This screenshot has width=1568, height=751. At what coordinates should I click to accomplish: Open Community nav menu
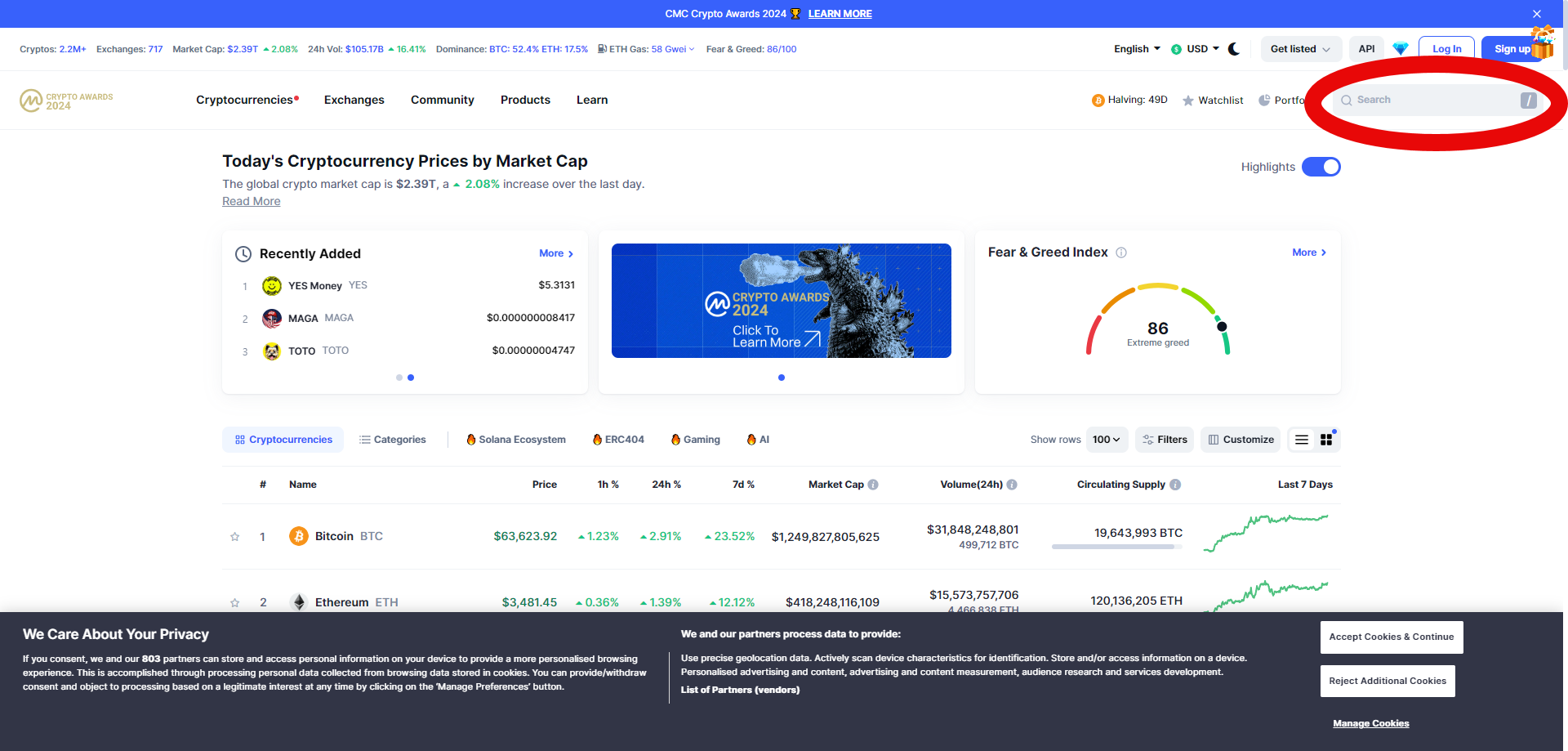pyautogui.click(x=443, y=100)
